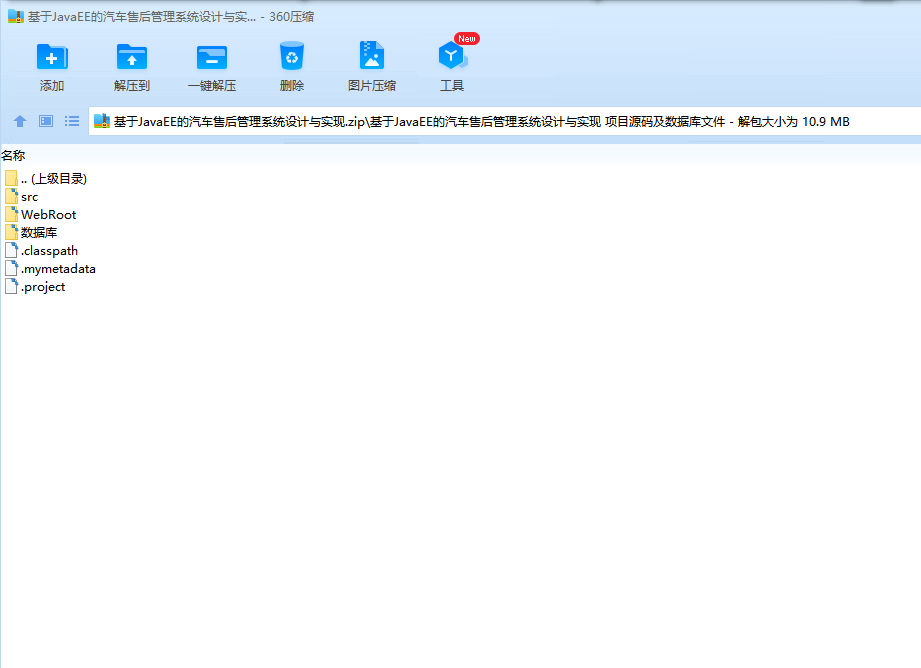
Task: Click the .project file icon
Action: pyautogui.click(x=11, y=286)
